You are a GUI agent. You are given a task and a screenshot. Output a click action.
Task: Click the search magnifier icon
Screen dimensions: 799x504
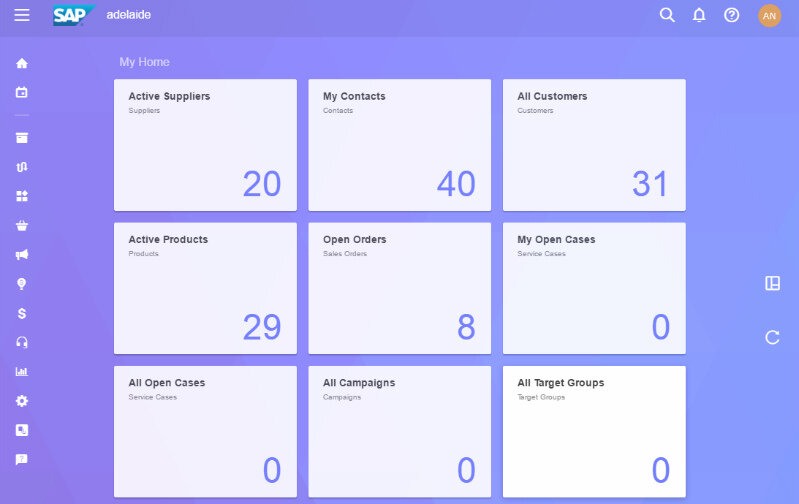point(667,15)
